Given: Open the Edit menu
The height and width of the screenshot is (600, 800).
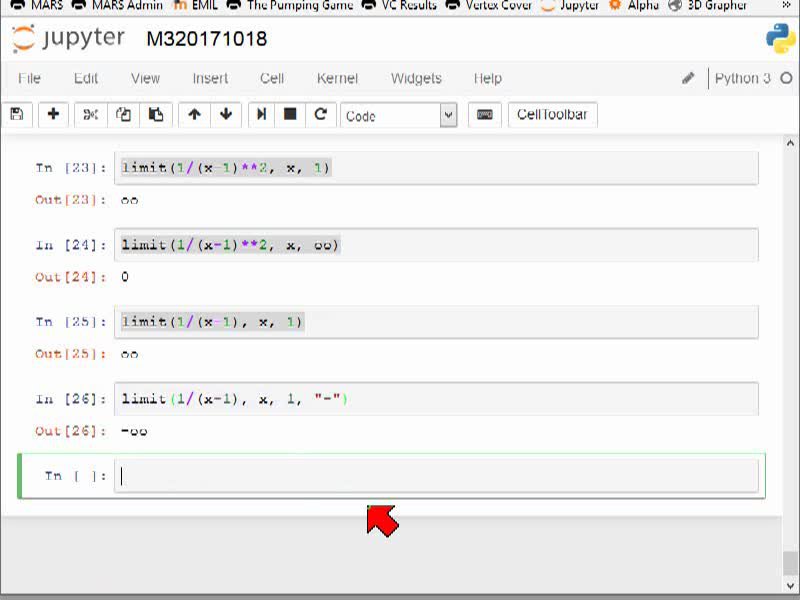Looking at the screenshot, I should click(x=85, y=78).
